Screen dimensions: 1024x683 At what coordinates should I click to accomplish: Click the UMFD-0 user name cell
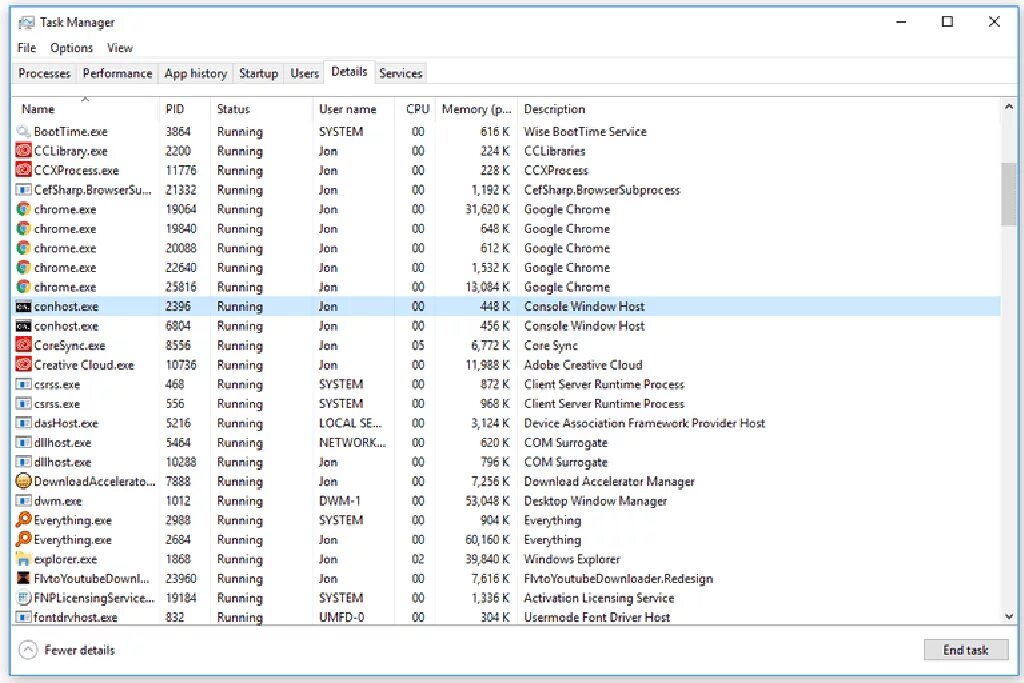tap(342, 617)
